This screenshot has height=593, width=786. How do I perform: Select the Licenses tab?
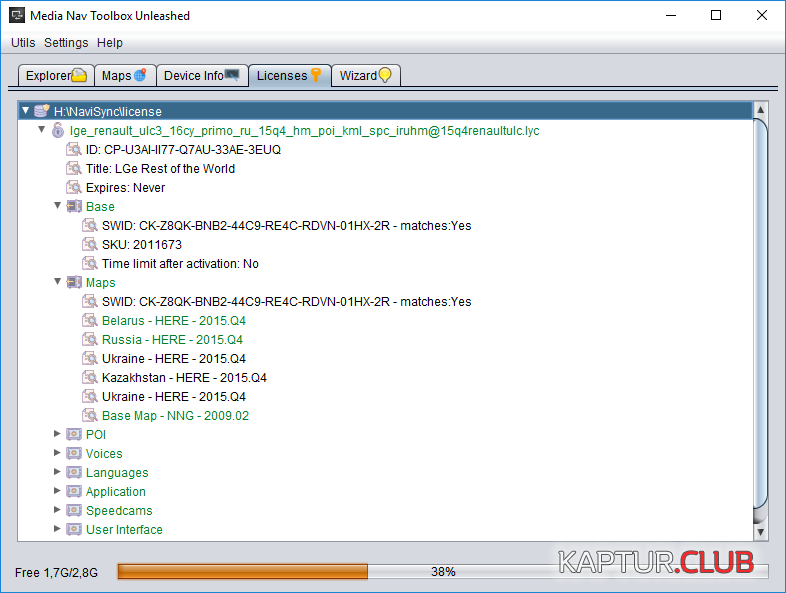290,76
